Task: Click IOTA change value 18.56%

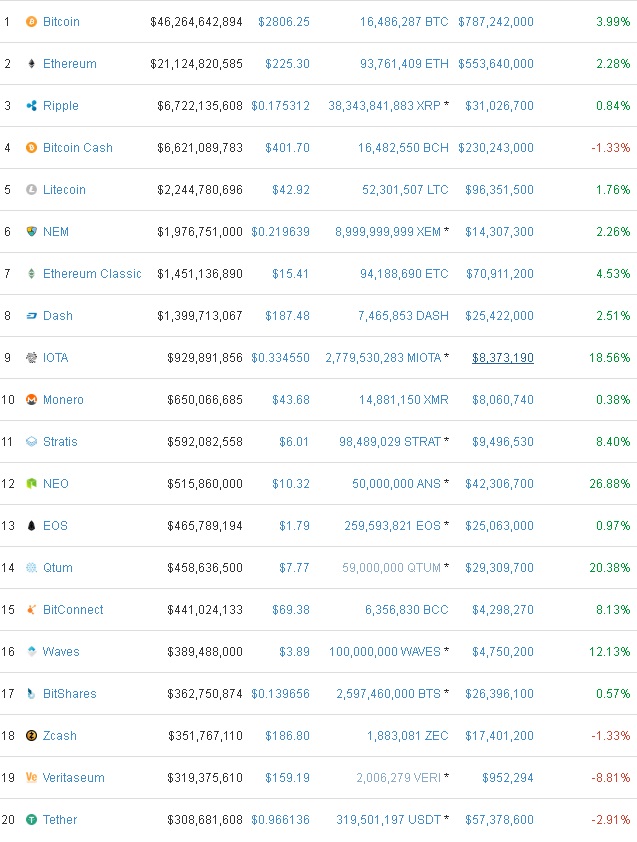Action: click(610, 358)
